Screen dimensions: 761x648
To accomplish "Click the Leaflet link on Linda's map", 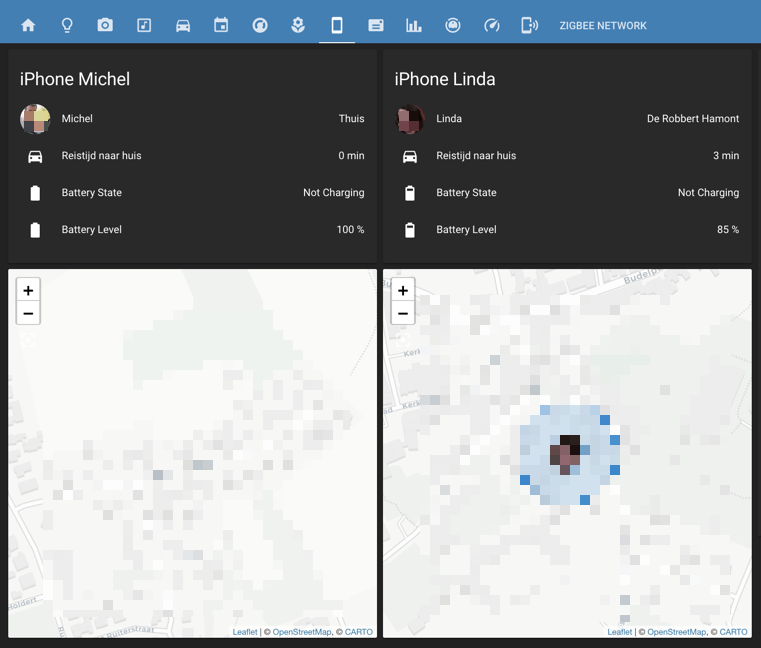I will (x=620, y=632).
